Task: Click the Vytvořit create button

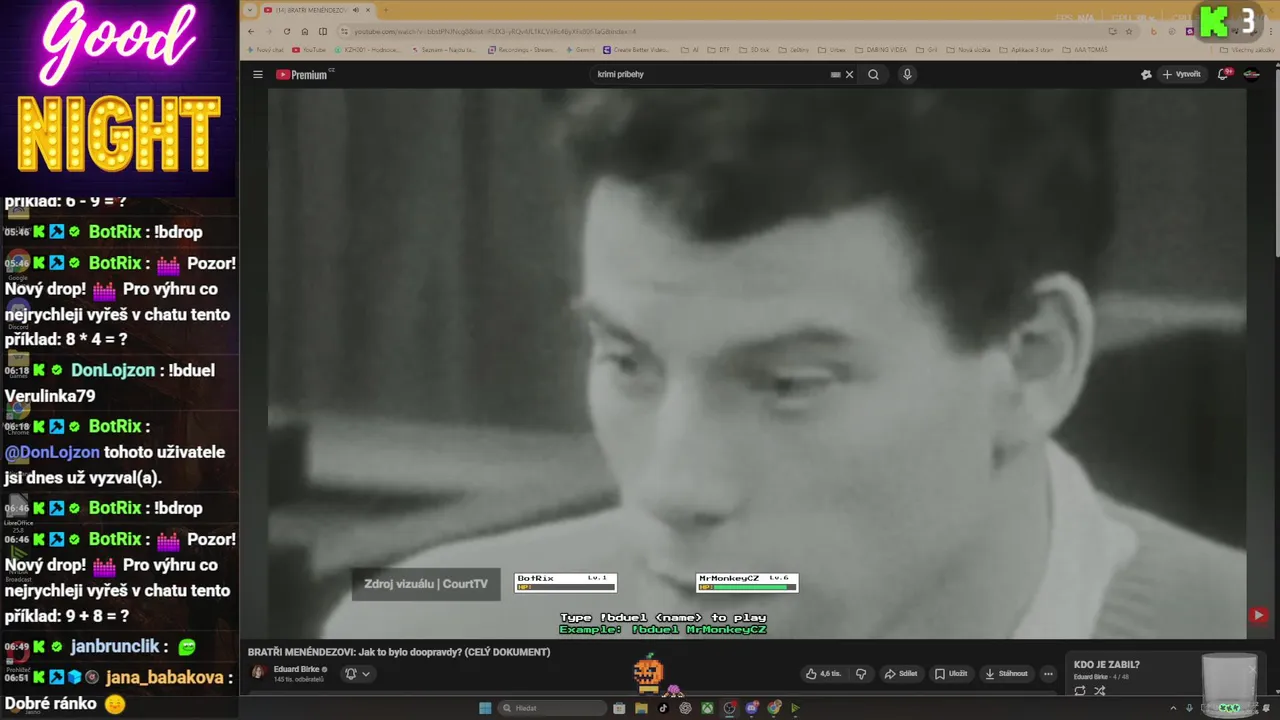Action: point(1181,74)
